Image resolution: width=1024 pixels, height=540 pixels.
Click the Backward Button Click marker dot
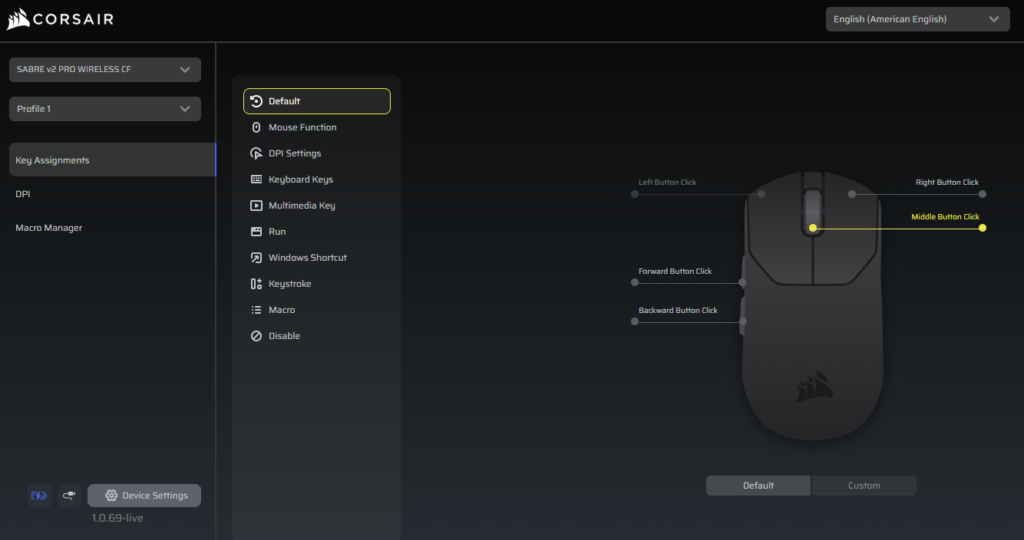pyautogui.click(x=635, y=322)
